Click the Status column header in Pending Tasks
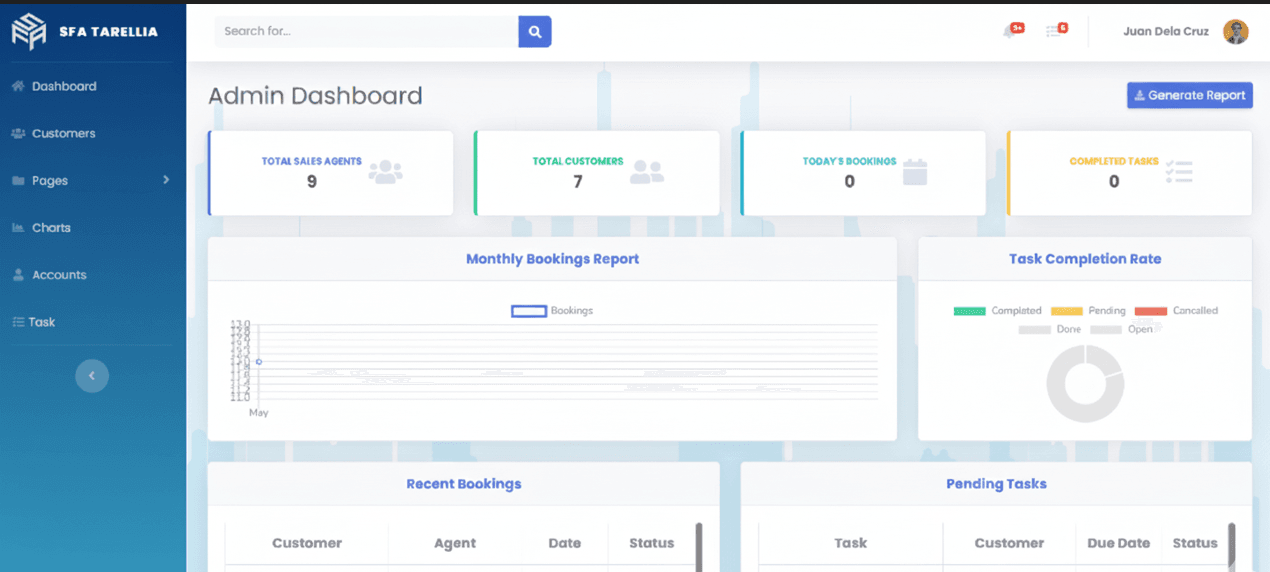Screen dimensions: 1270x572 click(x=1195, y=543)
